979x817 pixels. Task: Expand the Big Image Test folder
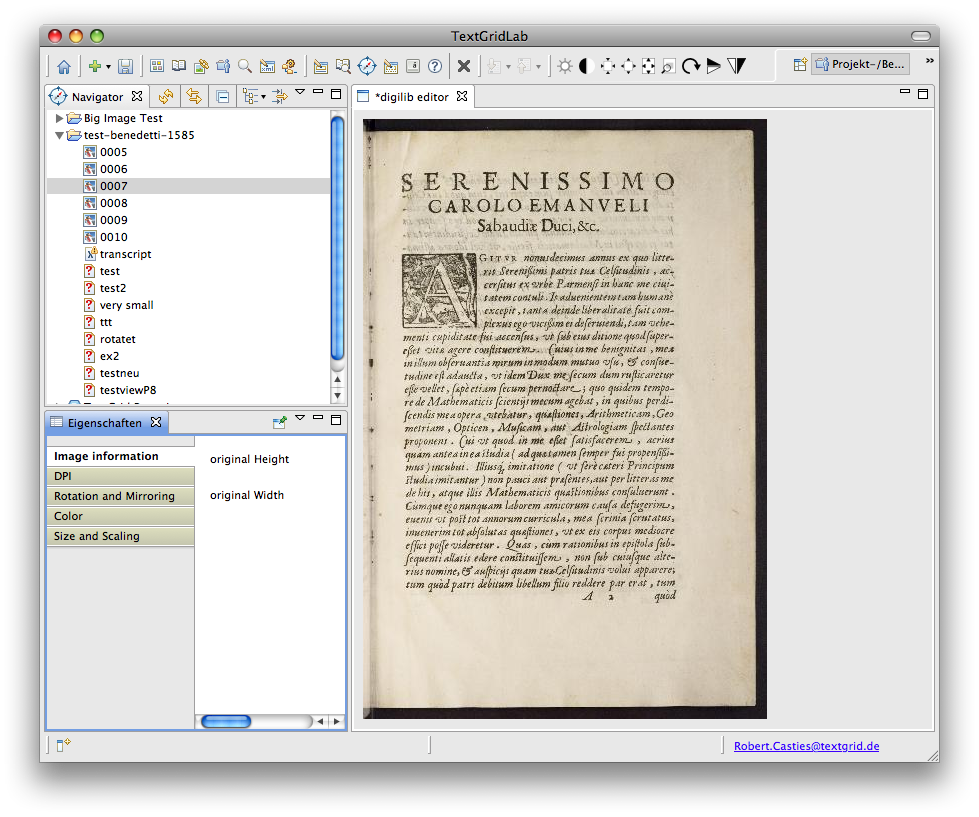pyautogui.click(x=60, y=118)
